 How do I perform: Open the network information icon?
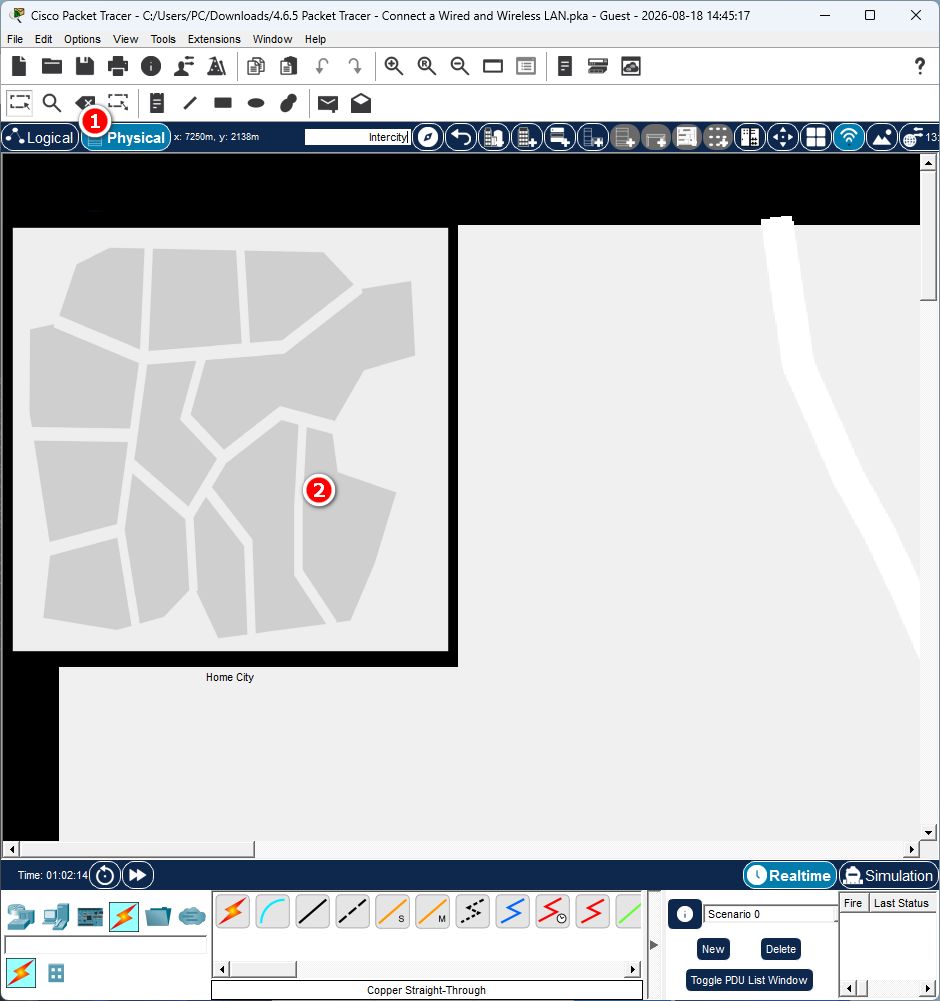(151, 66)
